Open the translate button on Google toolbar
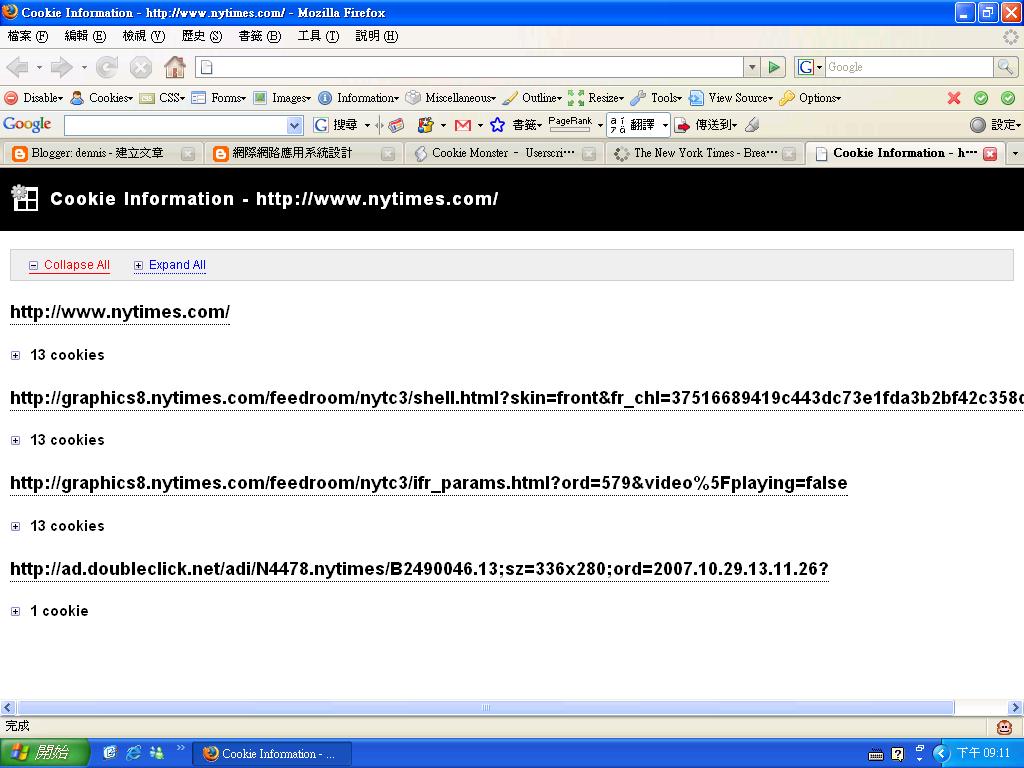Image resolution: width=1024 pixels, height=768 pixels. (637, 125)
